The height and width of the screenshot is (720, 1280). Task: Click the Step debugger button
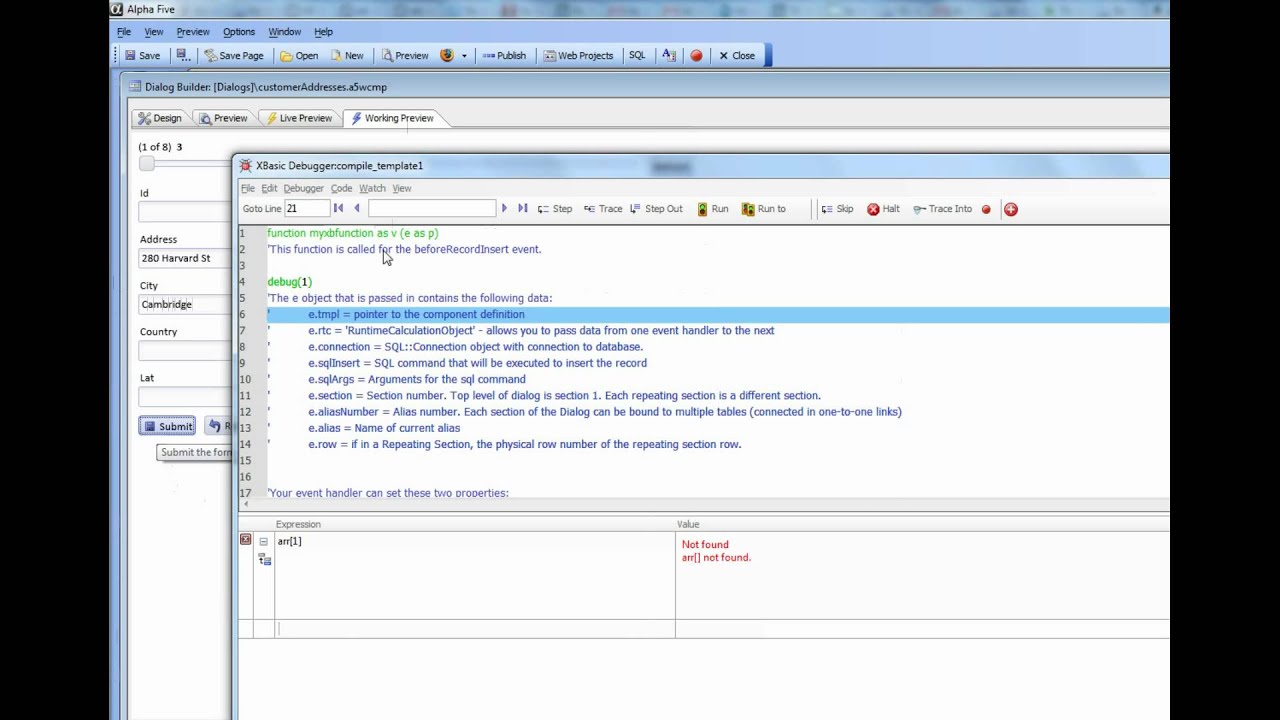(x=555, y=209)
